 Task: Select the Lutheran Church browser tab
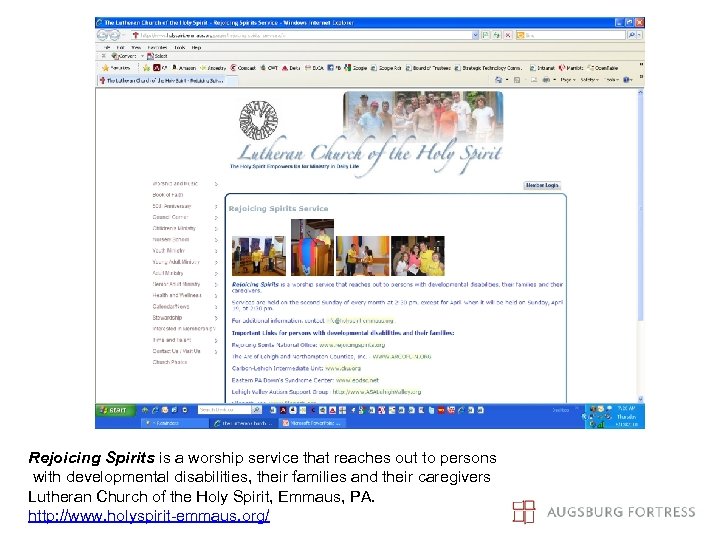[x=167, y=80]
